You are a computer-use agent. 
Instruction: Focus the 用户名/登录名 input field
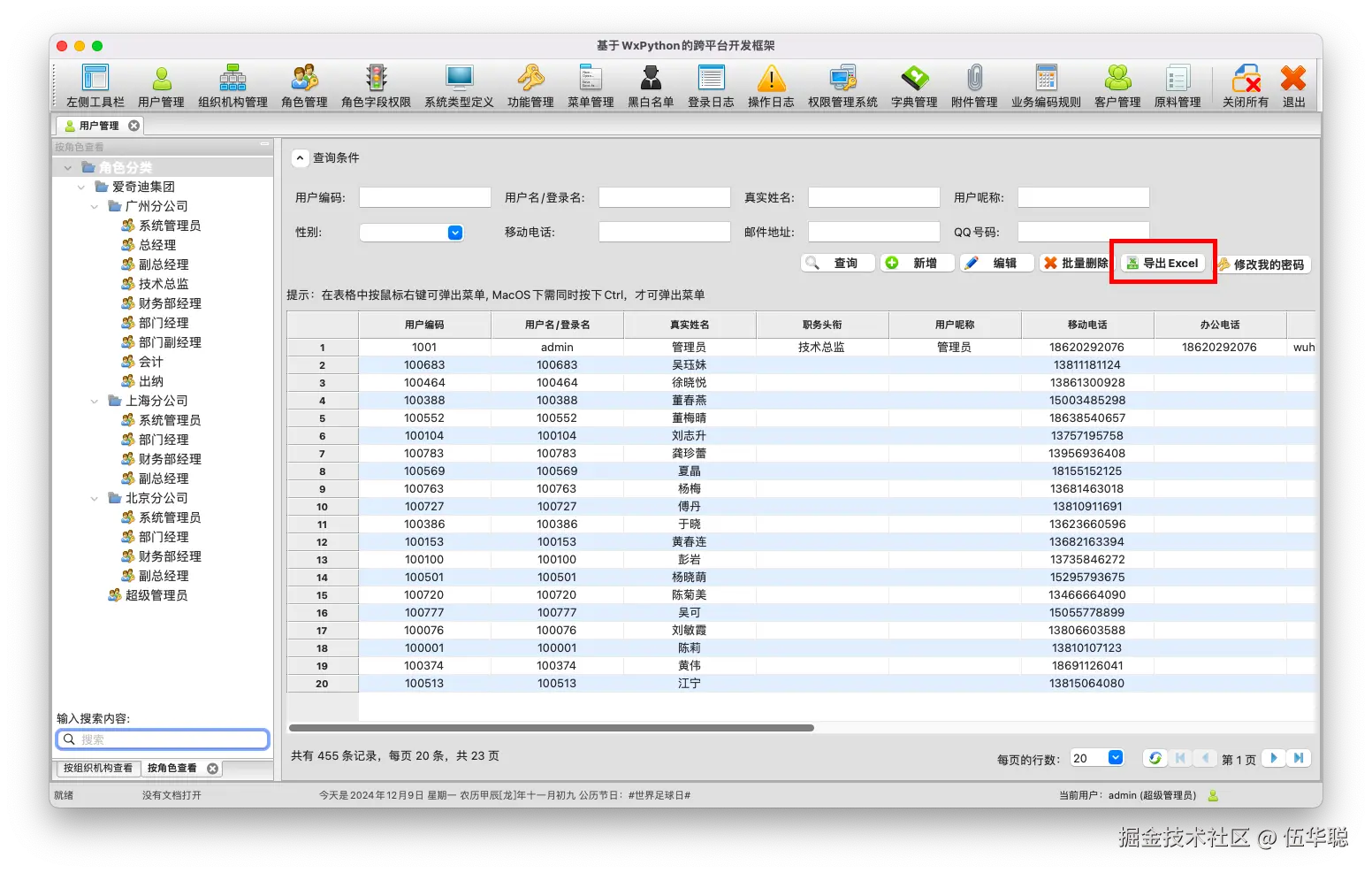click(x=665, y=197)
